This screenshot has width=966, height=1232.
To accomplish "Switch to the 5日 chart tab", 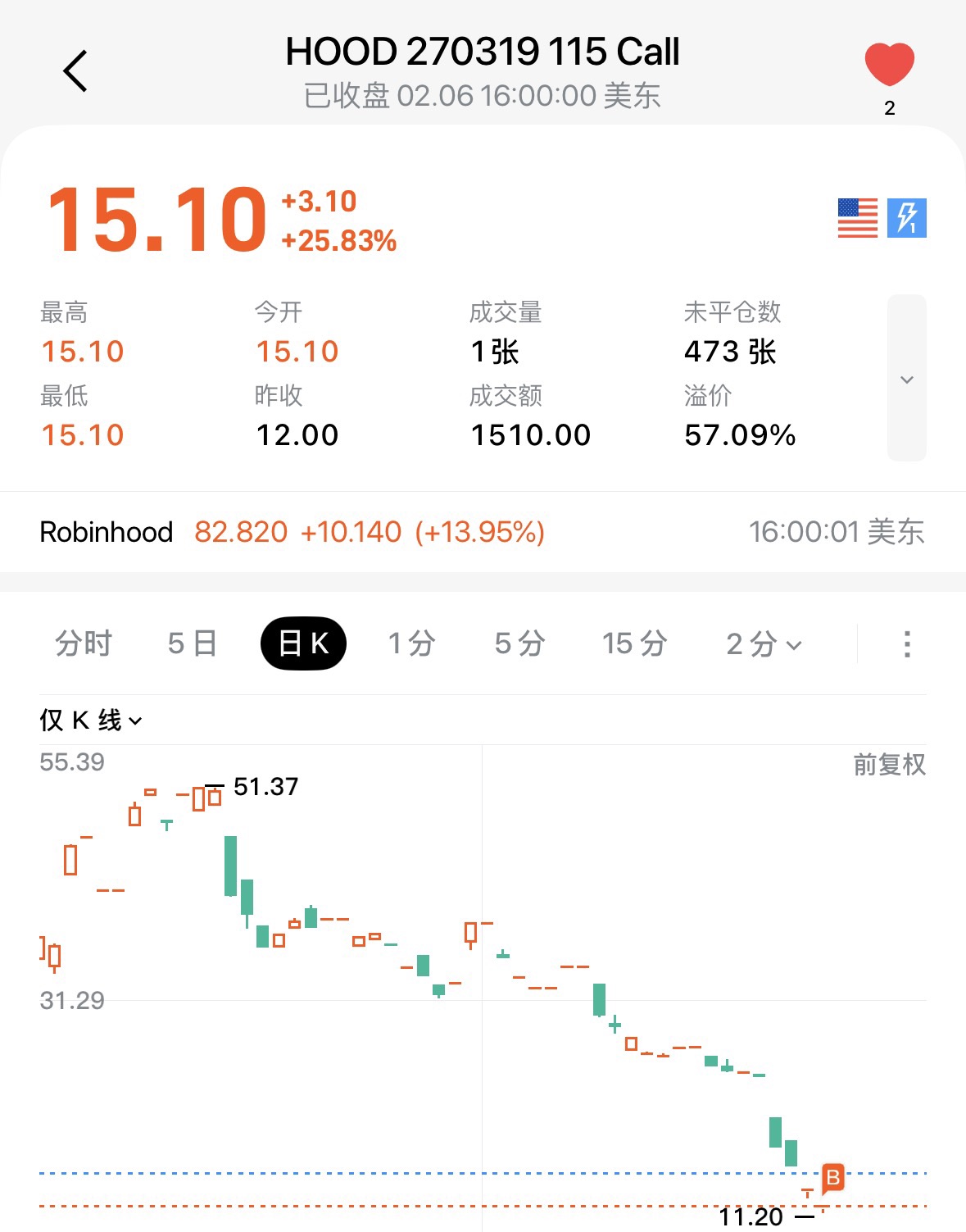I will (x=193, y=643).
